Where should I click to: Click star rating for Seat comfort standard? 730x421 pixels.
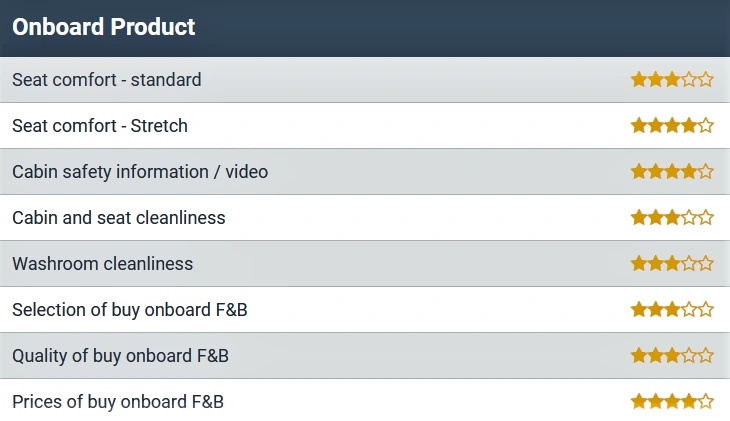pos(672,80)
